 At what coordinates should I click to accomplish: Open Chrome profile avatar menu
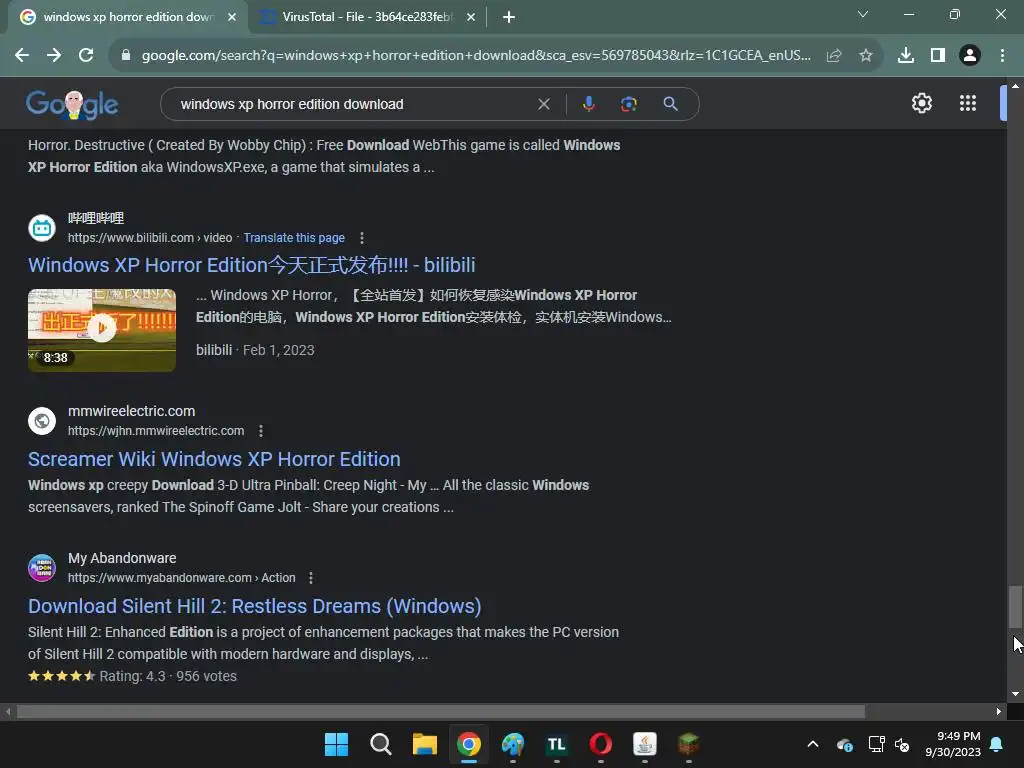[970, 56]
